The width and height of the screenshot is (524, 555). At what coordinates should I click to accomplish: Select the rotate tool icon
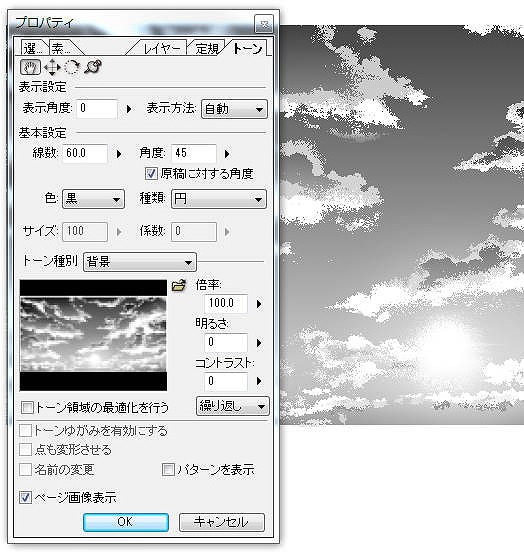coord(72,67)
